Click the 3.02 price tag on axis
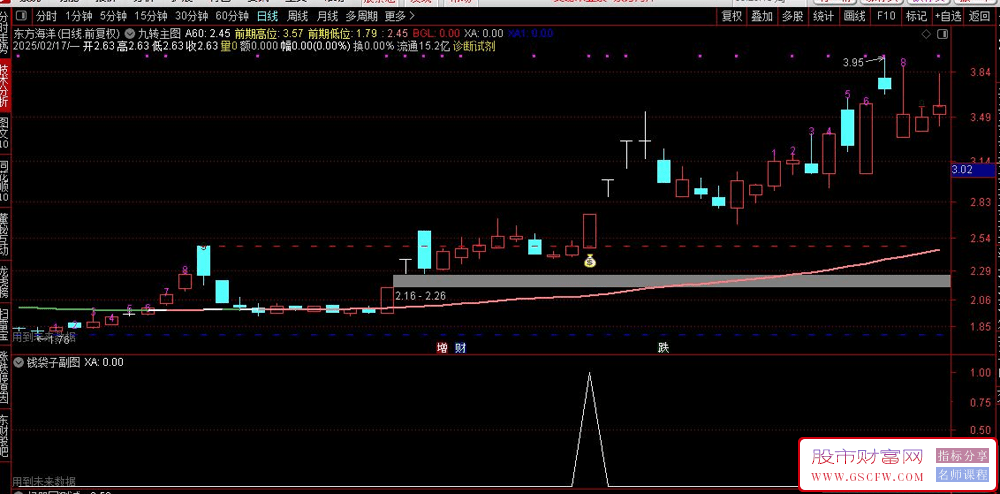The height and width of the screenshot is (494, 1000). [971, 170]
